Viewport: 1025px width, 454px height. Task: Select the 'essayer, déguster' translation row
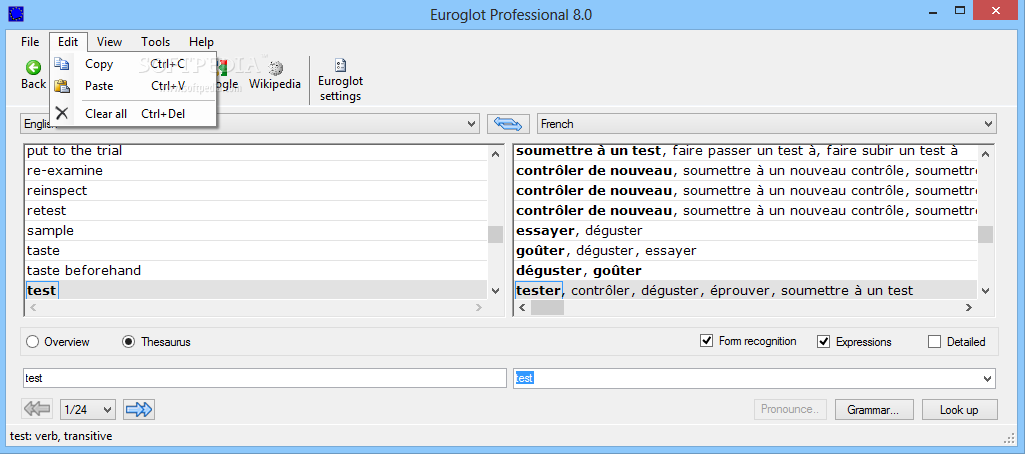(x=745, y=231)
